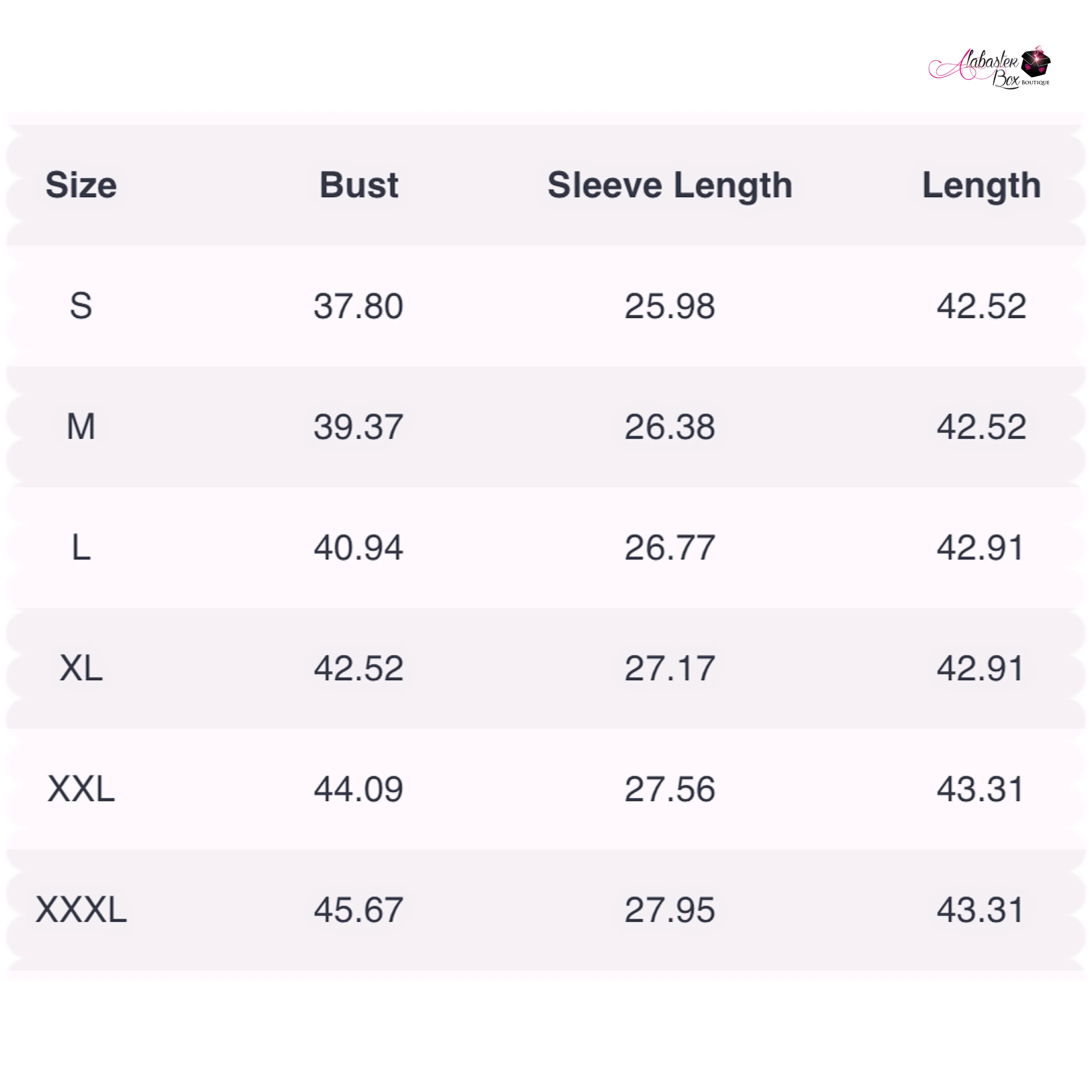This screenshot has width=1092, height=1092.
Task: Select the 27.17 sleeve length cell
Action: (670, 668)
